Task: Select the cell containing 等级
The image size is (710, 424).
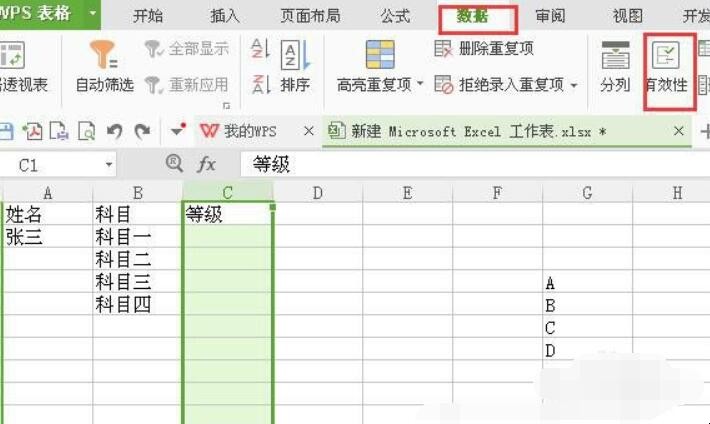Action: coord(228,214)
